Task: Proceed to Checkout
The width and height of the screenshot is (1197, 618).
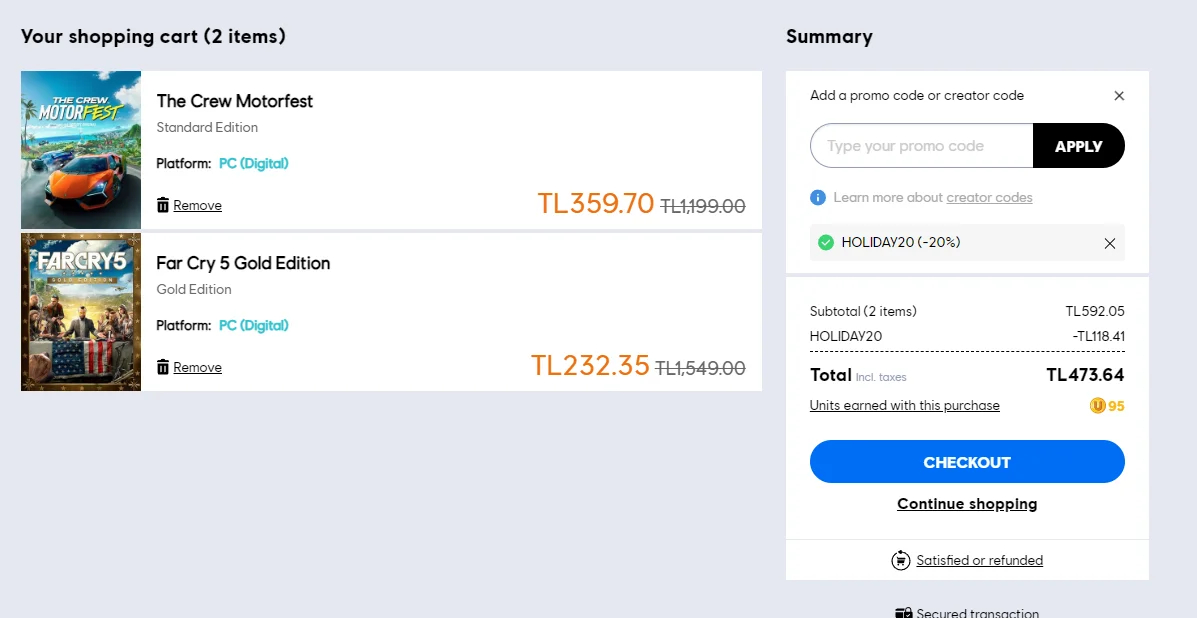Action: [967, 462]
